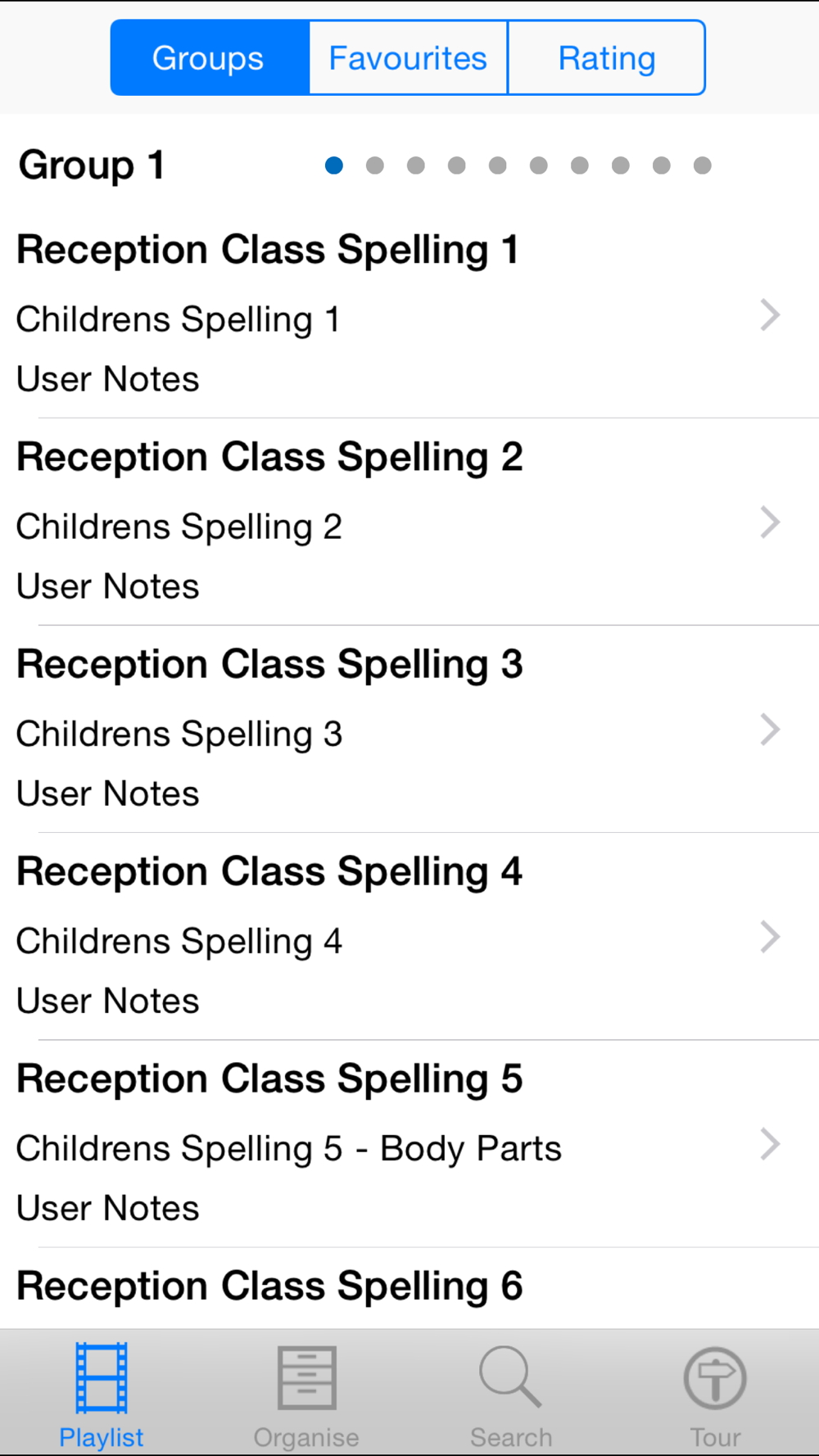
Task: Open Reception Class Spelling 3 entry
Action: coord(409,729)
